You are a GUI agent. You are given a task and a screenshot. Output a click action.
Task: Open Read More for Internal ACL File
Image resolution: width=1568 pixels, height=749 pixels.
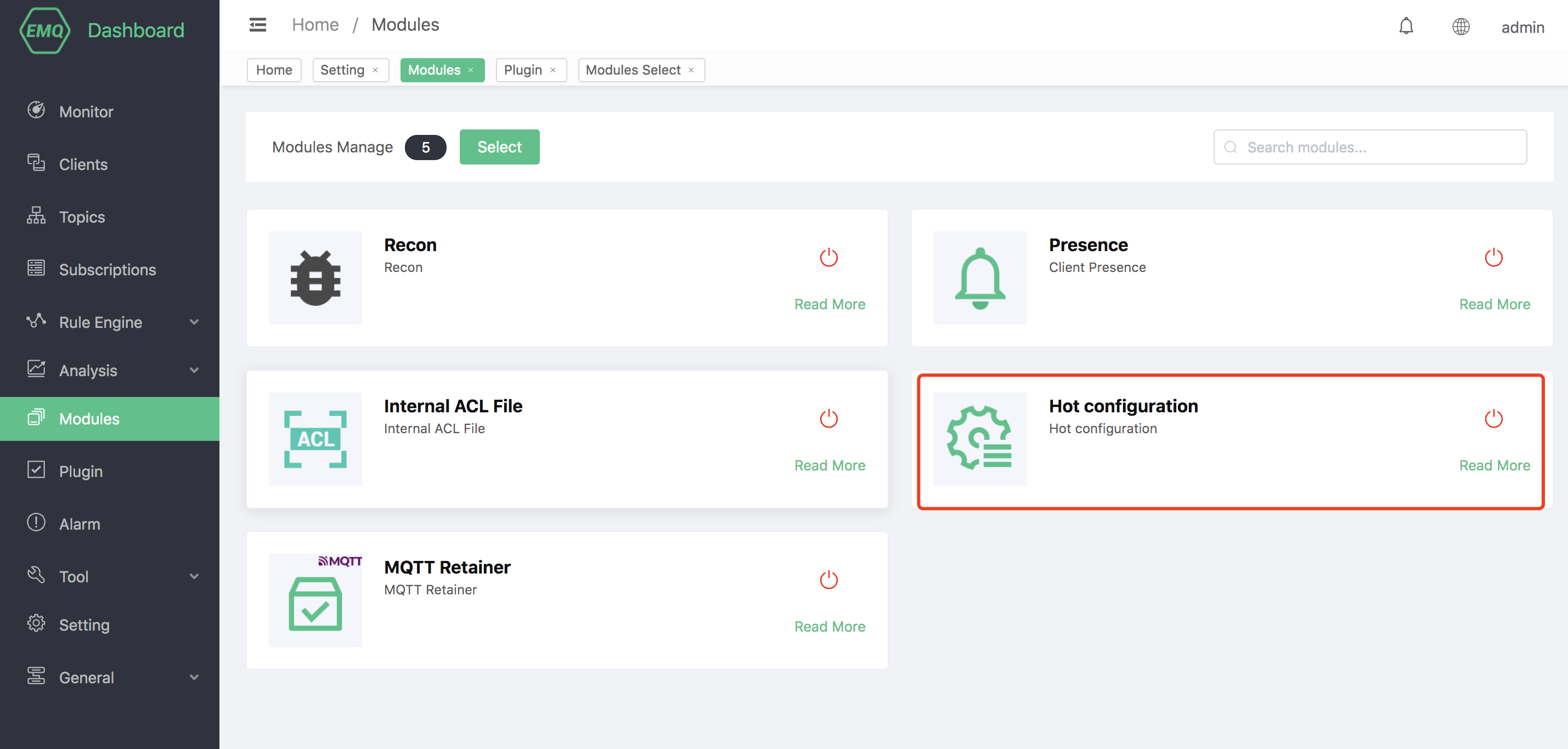click(x=830, y=466)
